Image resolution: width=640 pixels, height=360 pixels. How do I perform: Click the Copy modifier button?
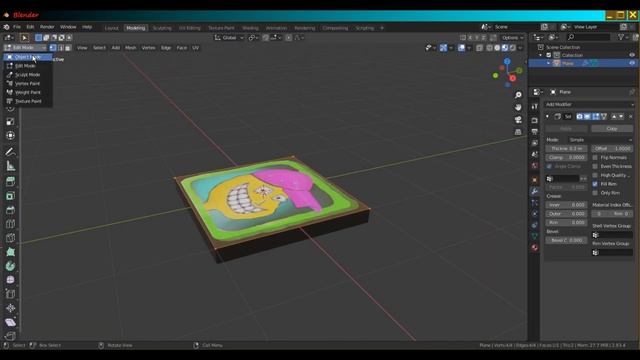pos(612,129)
